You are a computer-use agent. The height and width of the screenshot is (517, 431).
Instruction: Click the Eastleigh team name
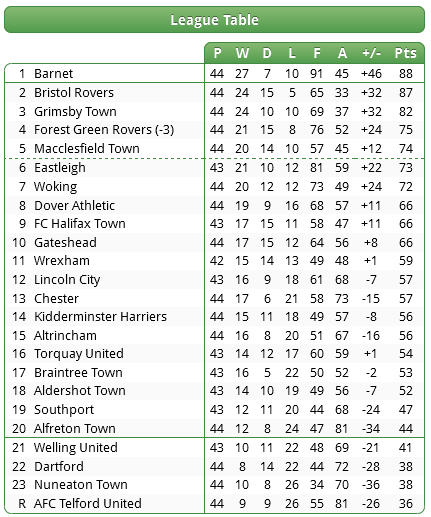60,168
